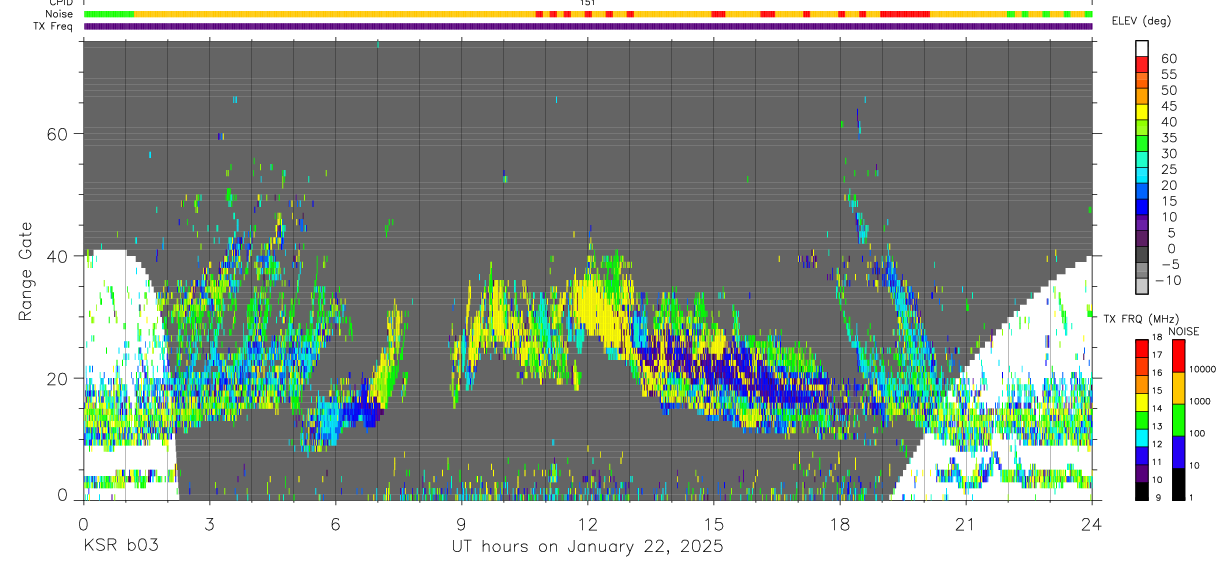Click the 9 hour tick label on time axis
This screenshot has height=567, width=1228.
coord(461,523)
